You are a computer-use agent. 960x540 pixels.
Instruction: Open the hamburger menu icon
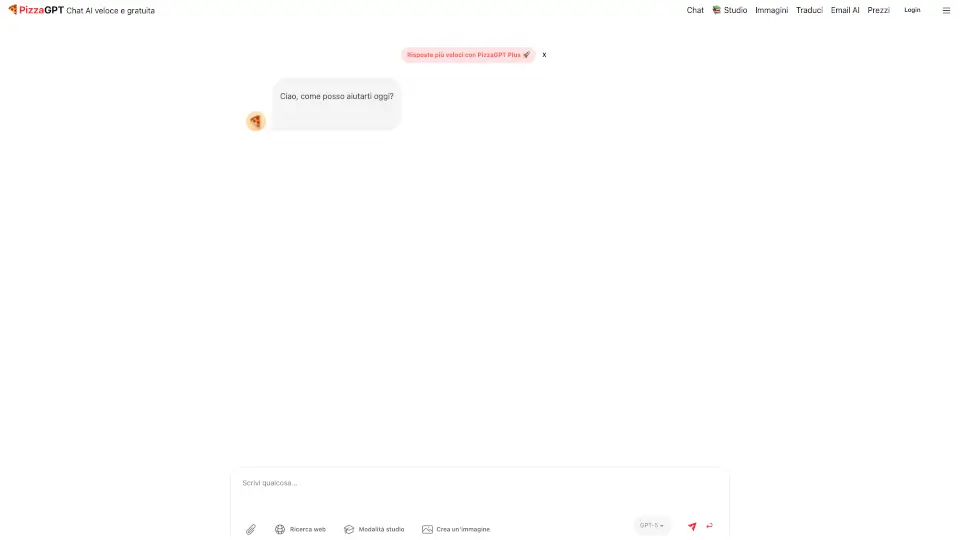pyautogui.click(x=946, y=10)
